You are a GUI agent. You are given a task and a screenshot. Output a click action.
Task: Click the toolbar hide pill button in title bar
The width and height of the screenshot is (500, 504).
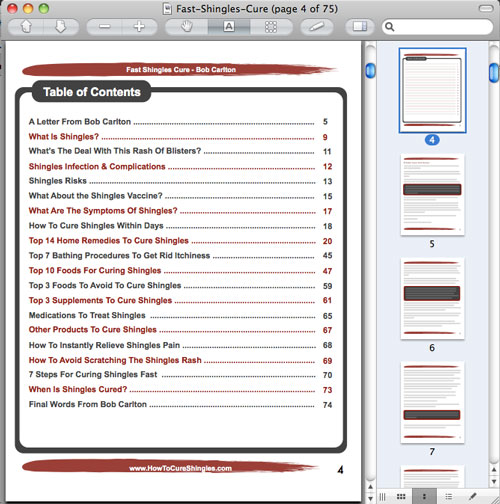(x=486, y=8)
